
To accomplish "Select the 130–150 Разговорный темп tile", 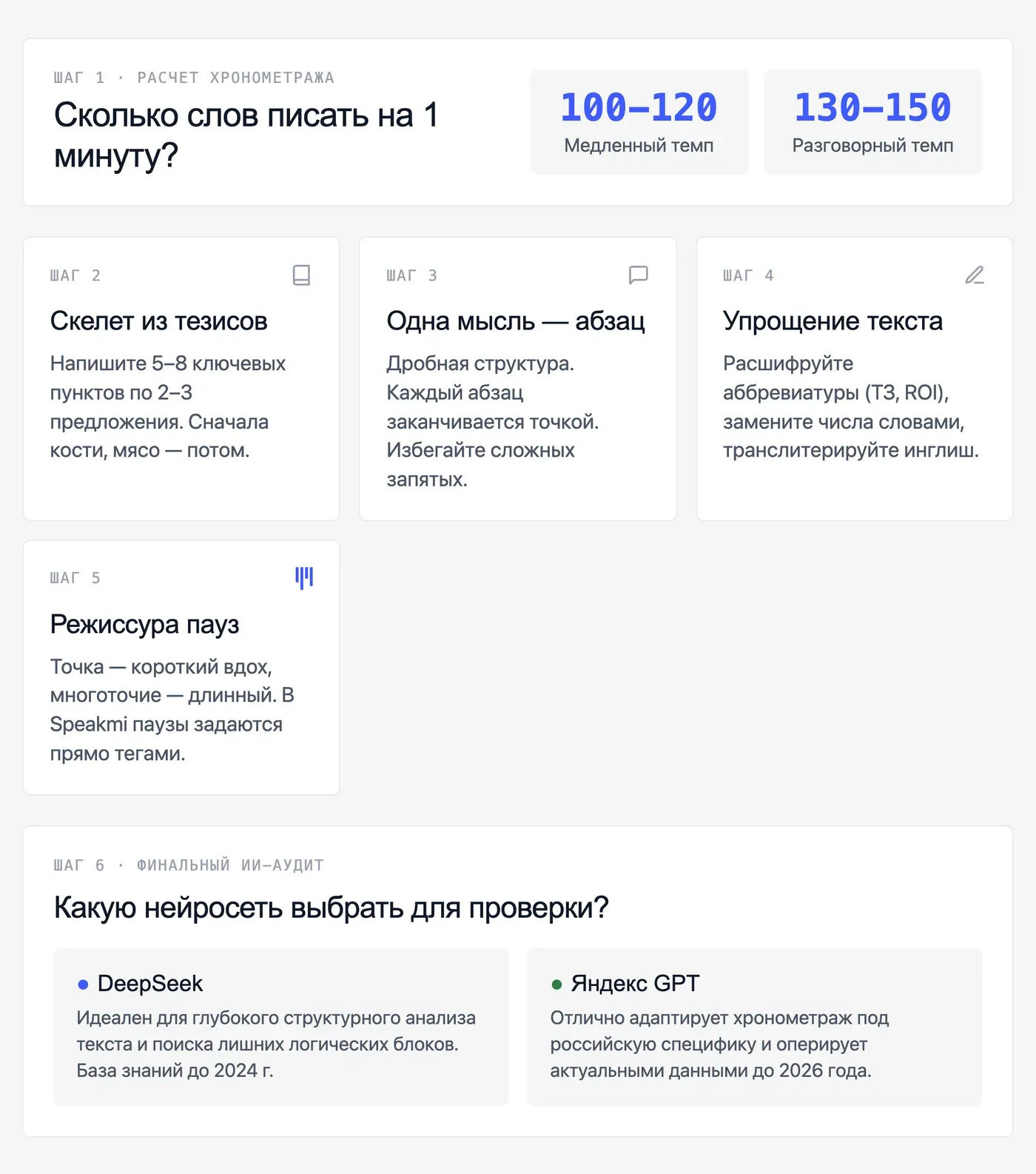I will click(x=872, y=122).
